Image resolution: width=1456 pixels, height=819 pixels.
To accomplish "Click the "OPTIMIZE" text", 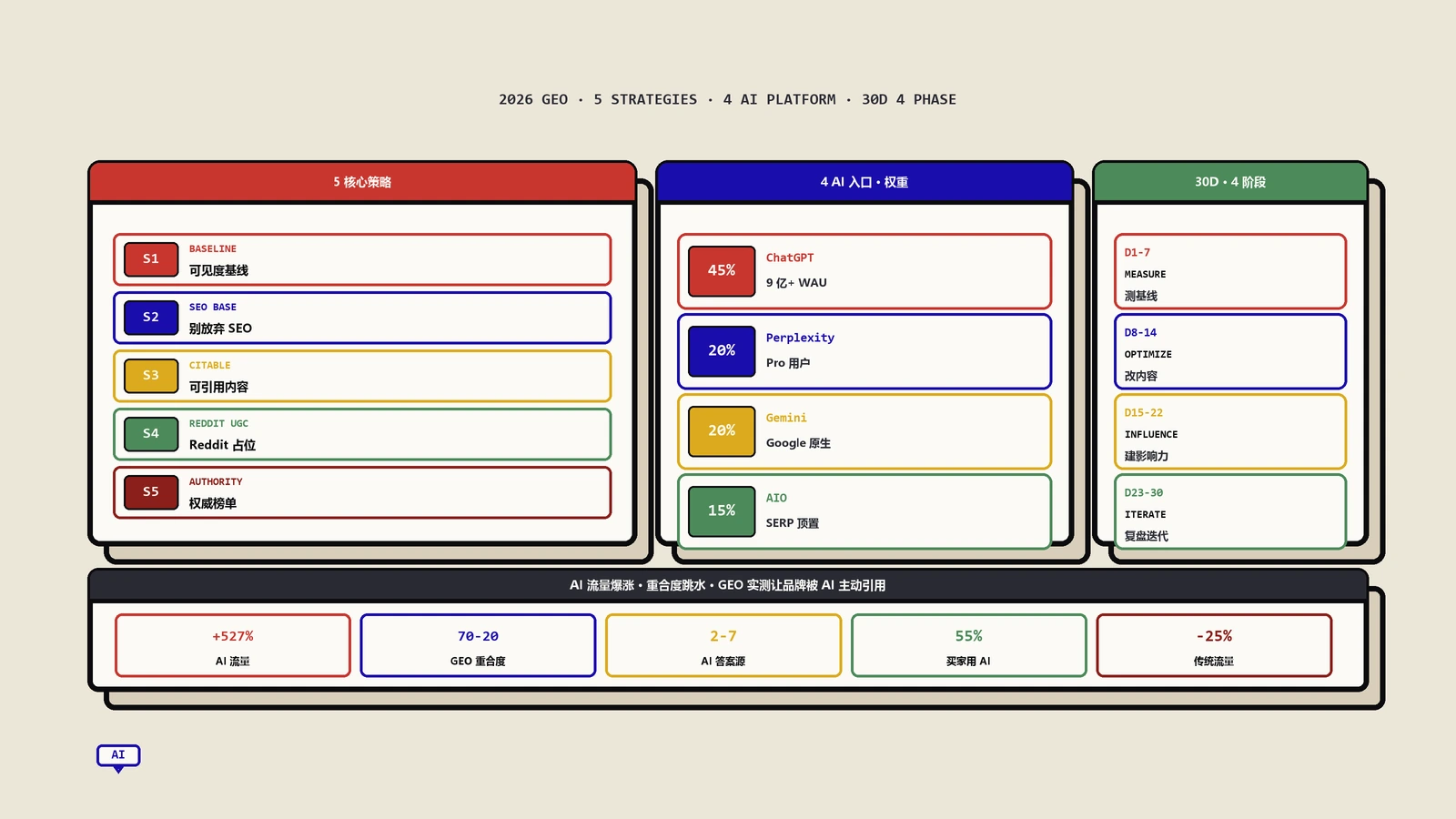I will point(1148,355).
